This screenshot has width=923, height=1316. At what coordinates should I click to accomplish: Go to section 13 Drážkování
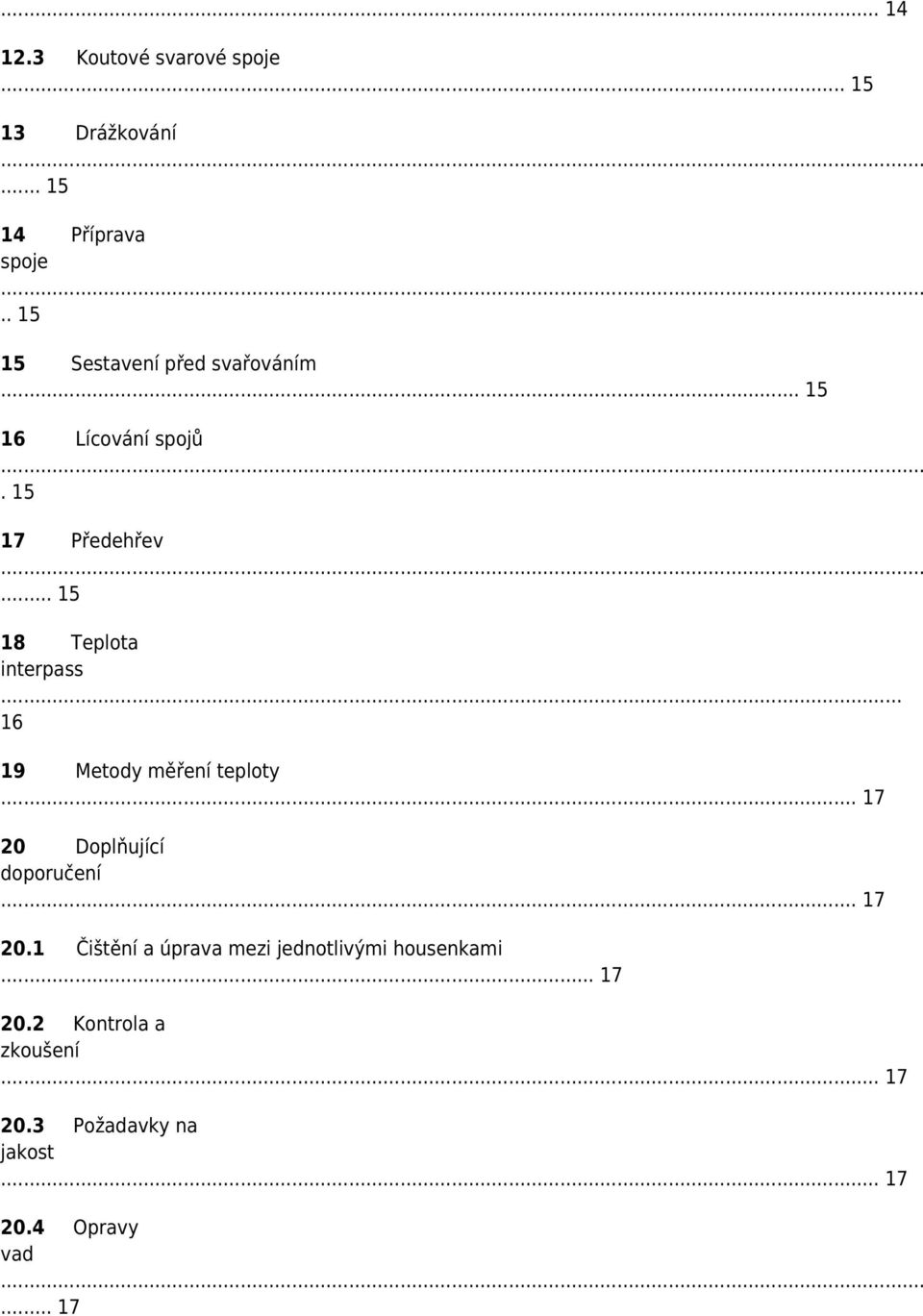pyautogui.click(x=88, y=133)
